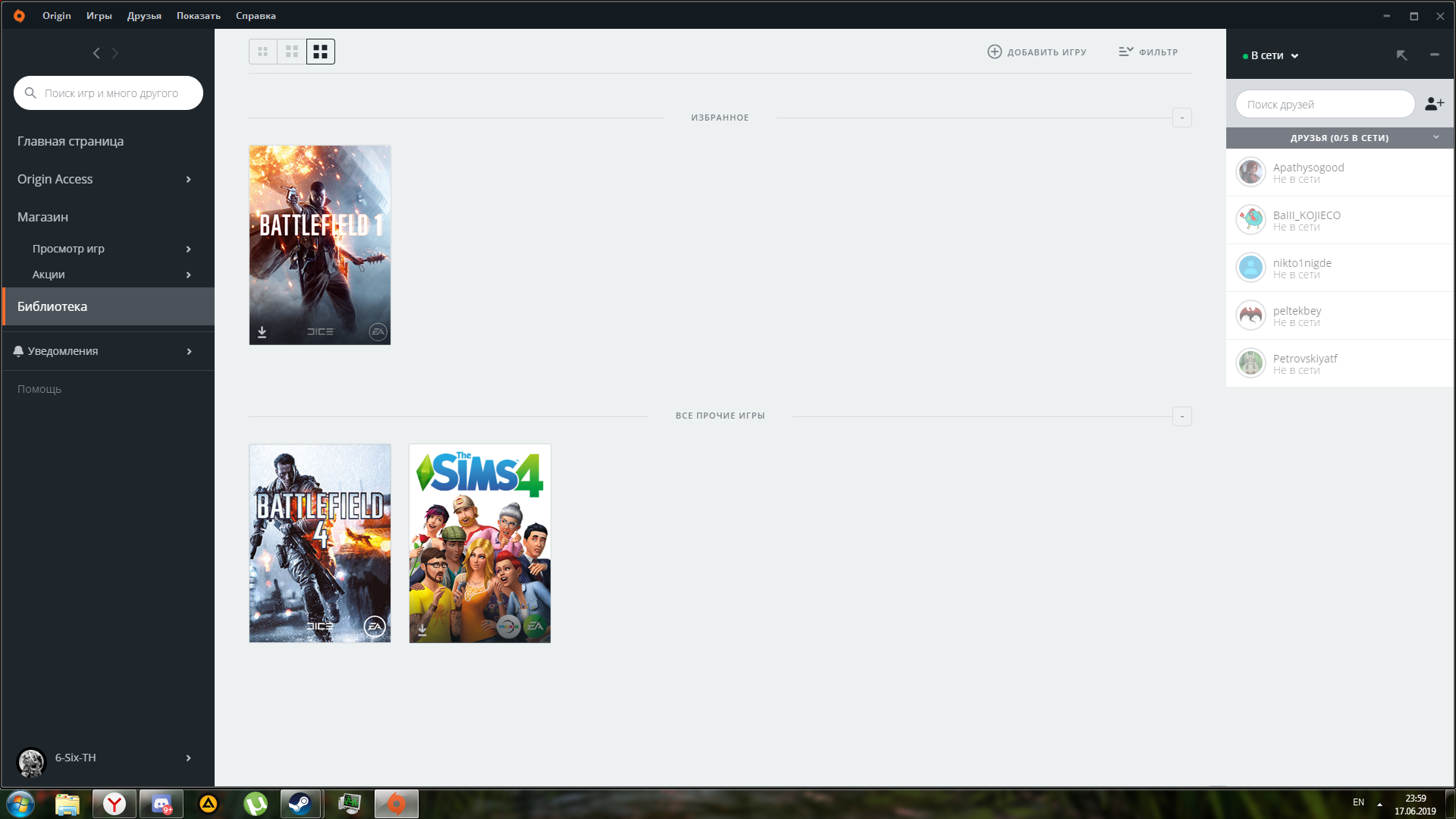Click download icon on Battlefield 1 tile
The image size is (1456, 819).
point(262,332)
